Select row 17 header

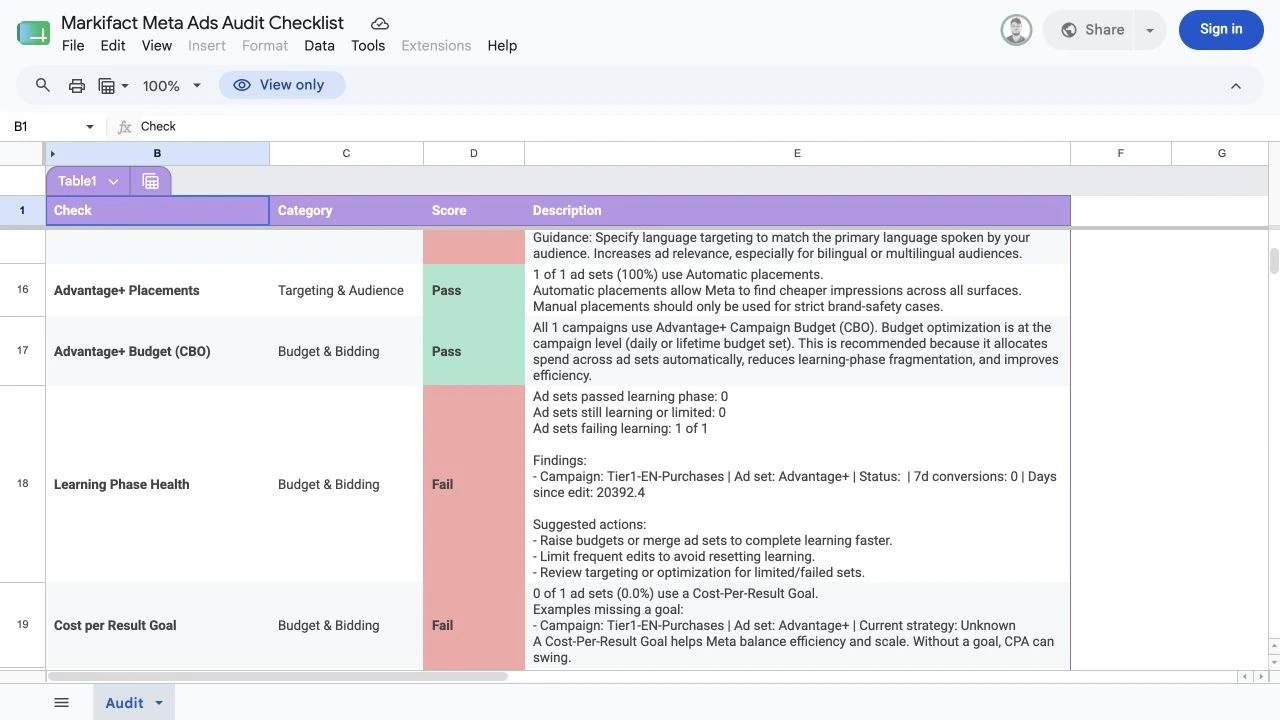tap(22, 351)
